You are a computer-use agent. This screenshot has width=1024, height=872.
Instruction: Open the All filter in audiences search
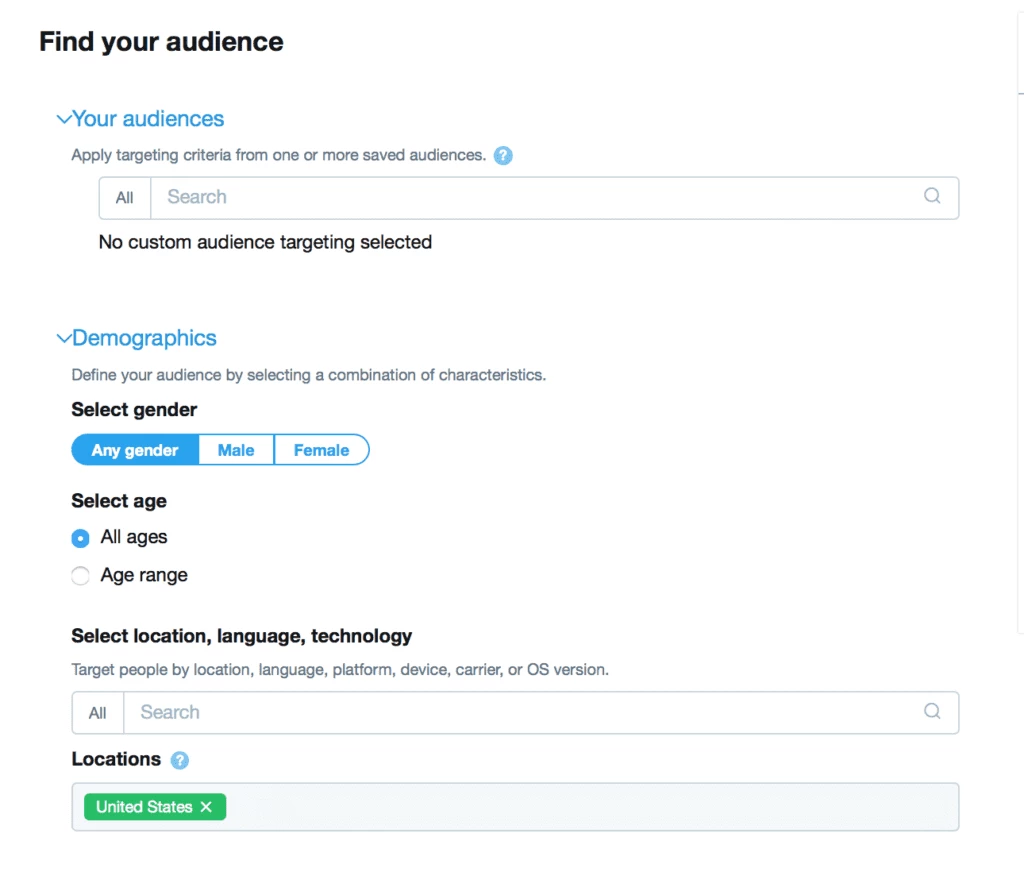tap(125, 198)
